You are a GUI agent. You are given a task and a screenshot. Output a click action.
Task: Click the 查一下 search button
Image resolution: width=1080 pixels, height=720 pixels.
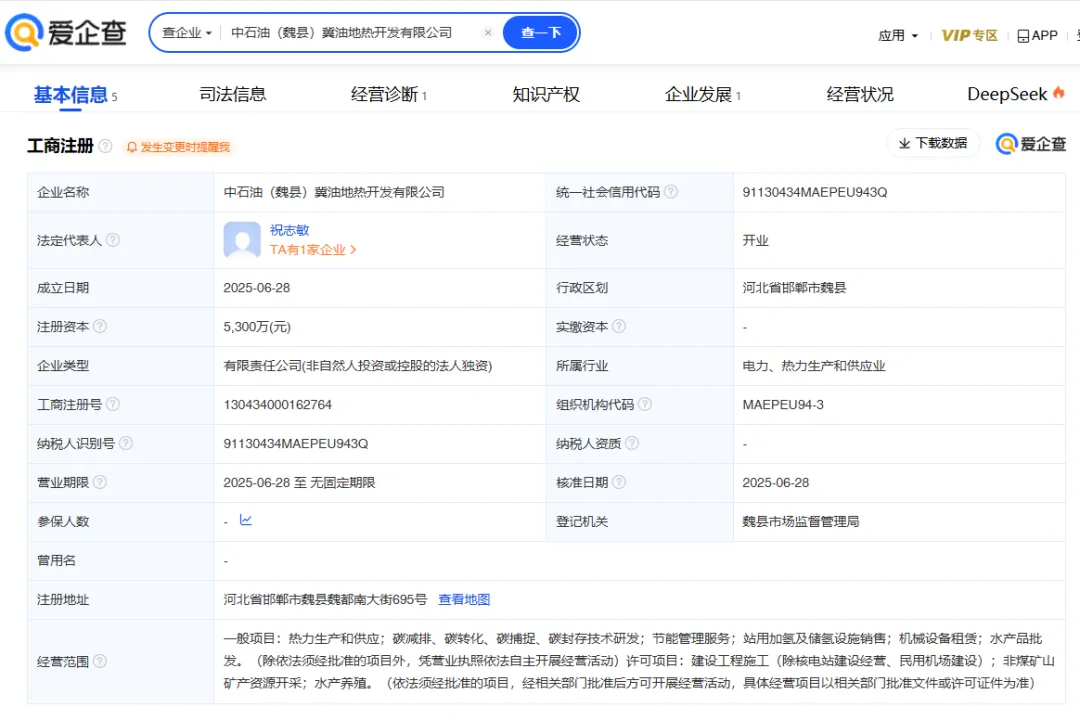541,32
